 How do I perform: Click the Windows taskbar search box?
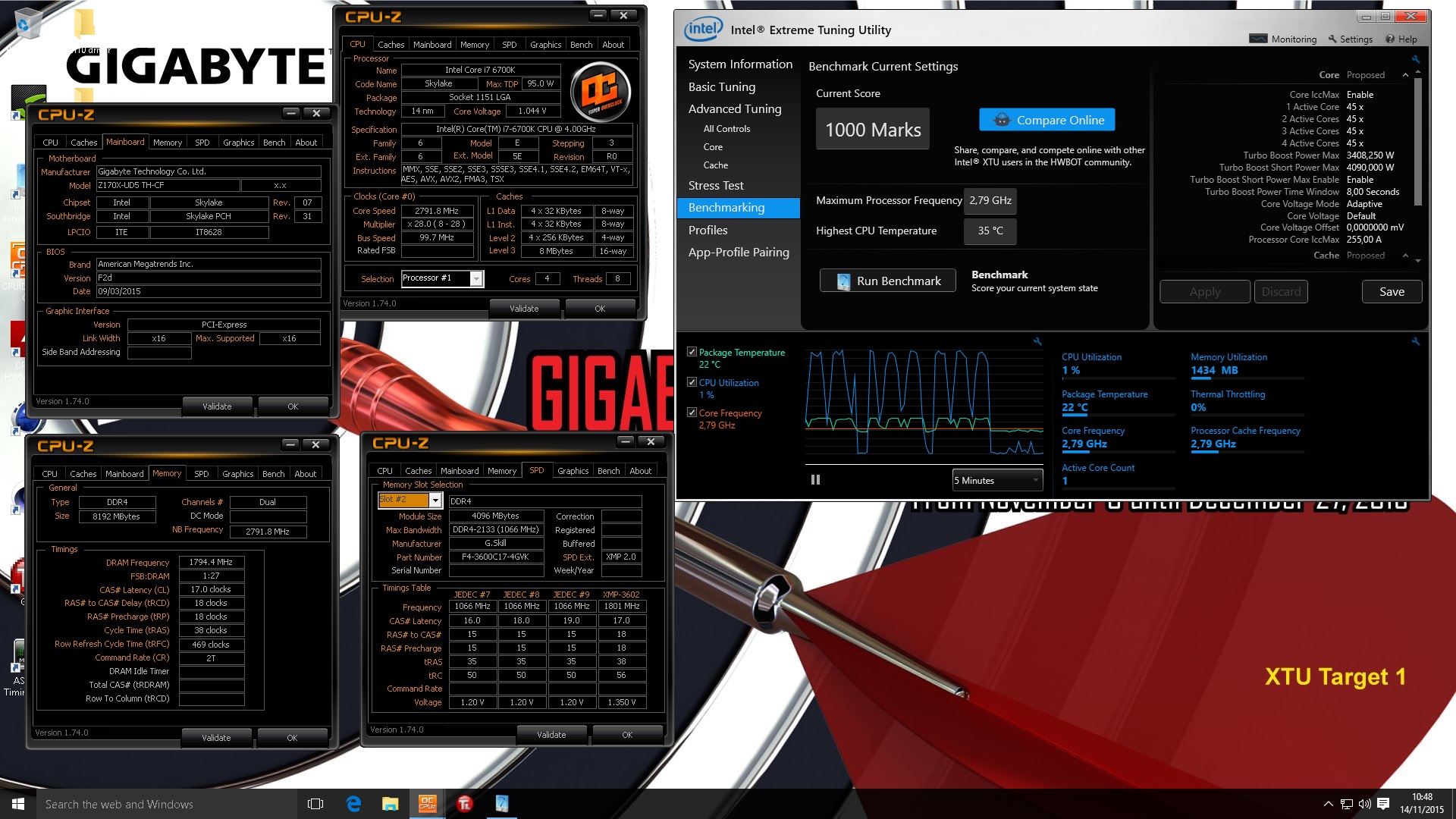[167, 804]
